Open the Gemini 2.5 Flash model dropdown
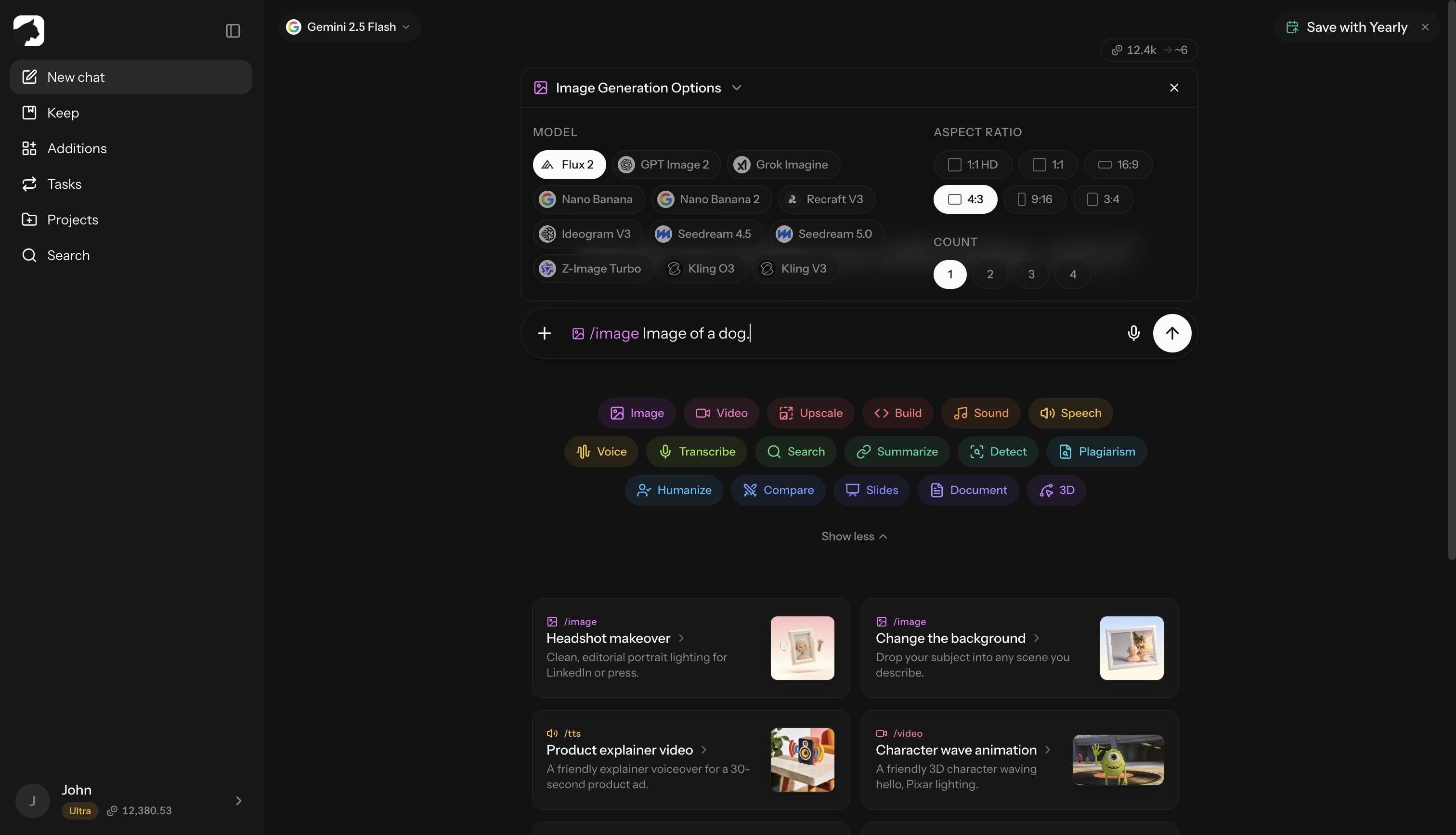Screen dimensions: 1456x835 (350, 27)
